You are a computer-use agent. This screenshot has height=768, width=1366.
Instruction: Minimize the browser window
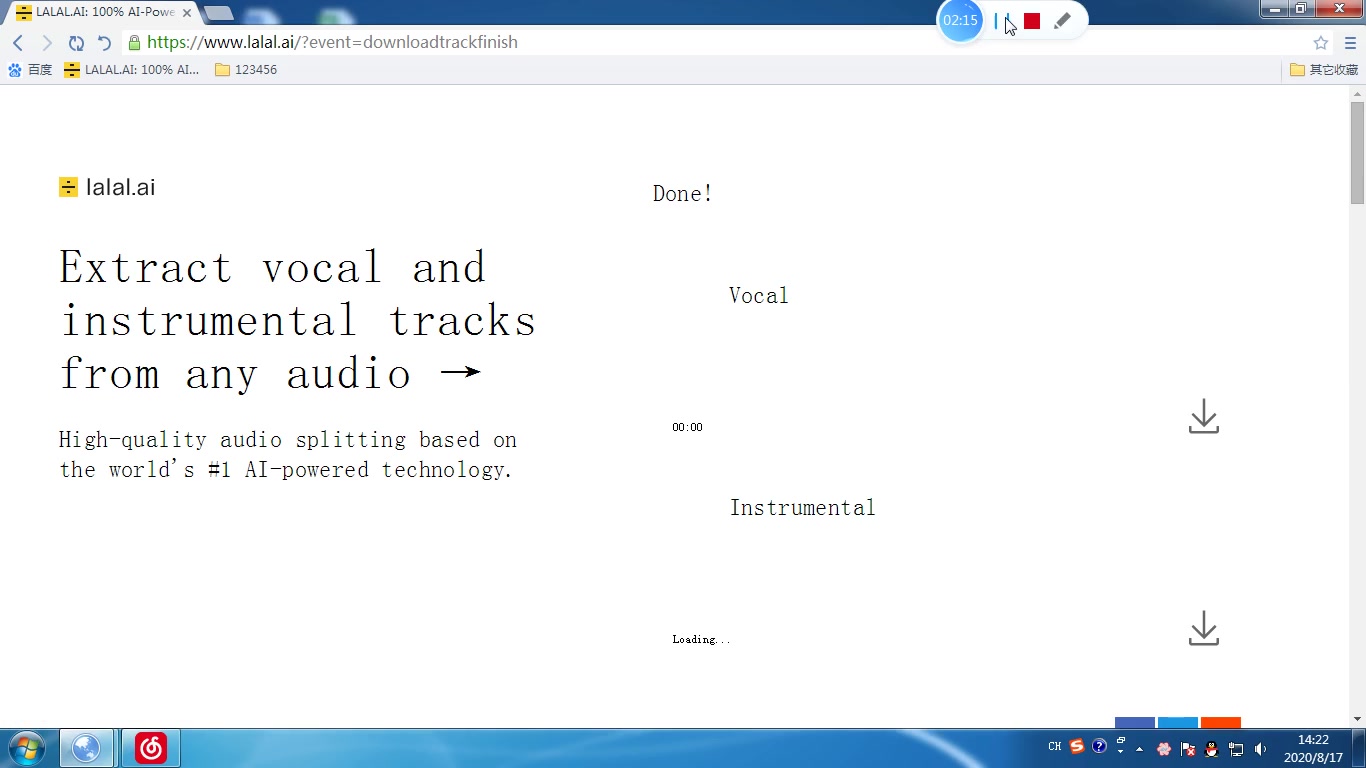click(1275, 8)
